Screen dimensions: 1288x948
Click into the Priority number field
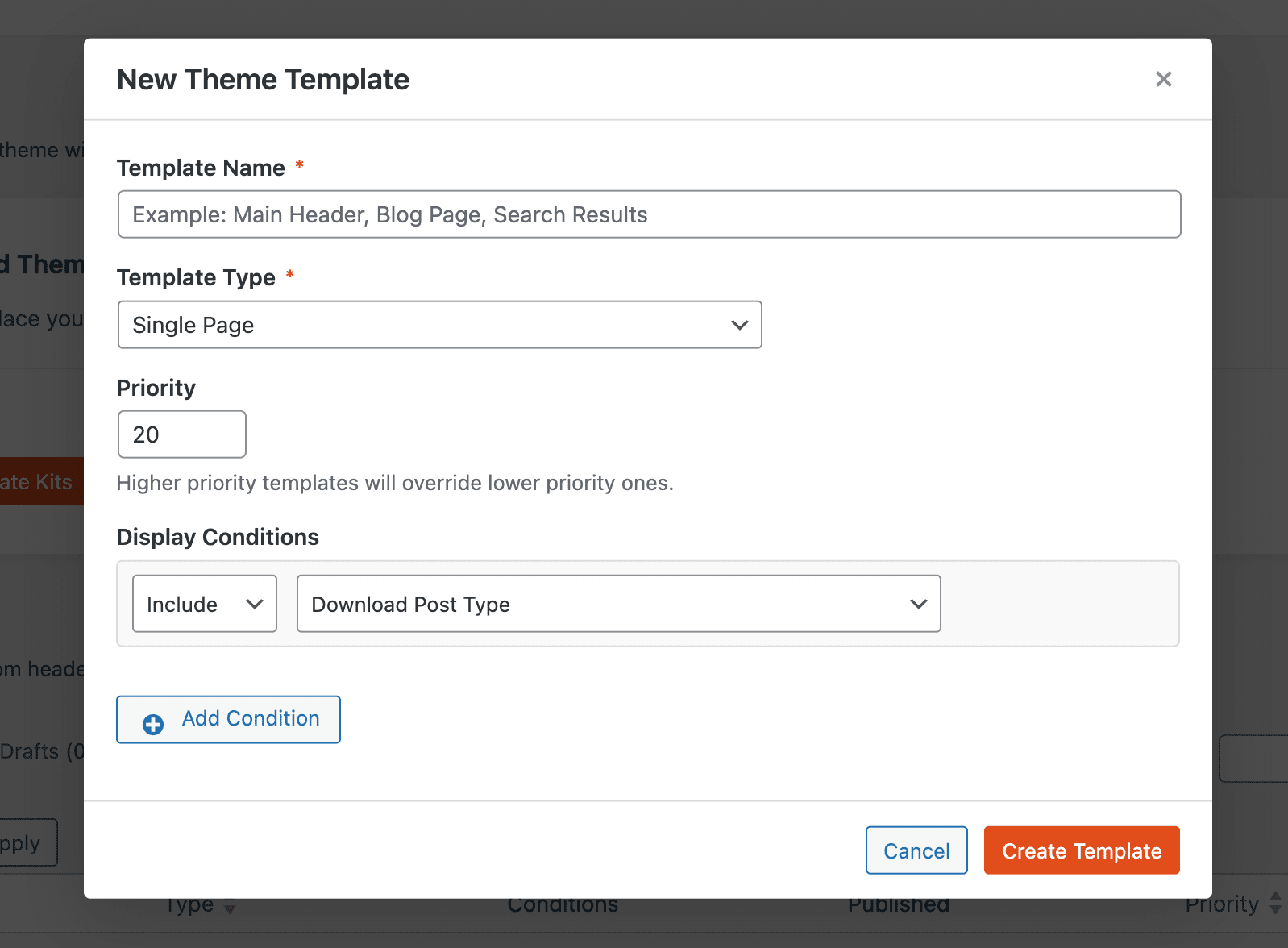pyautogui.click(x=181, y=434)
